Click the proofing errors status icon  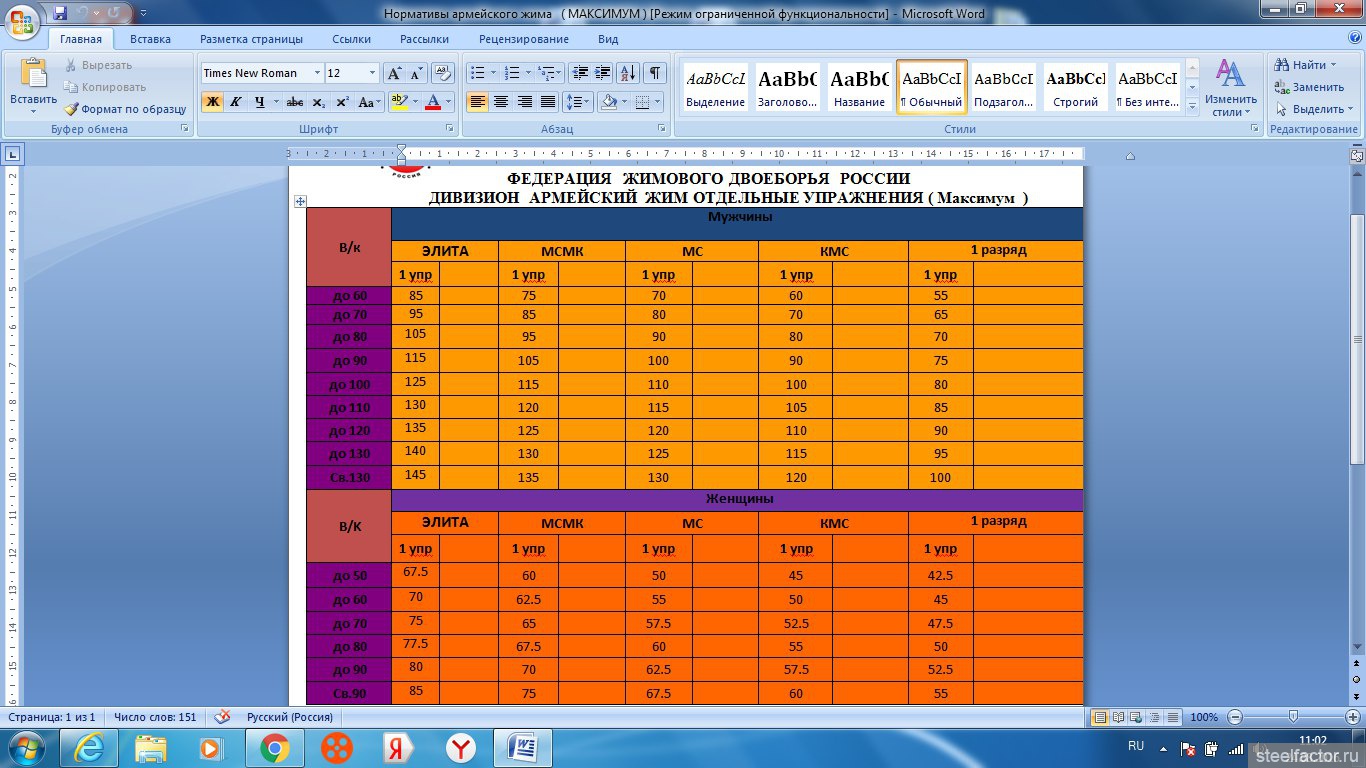click(223, 717)
